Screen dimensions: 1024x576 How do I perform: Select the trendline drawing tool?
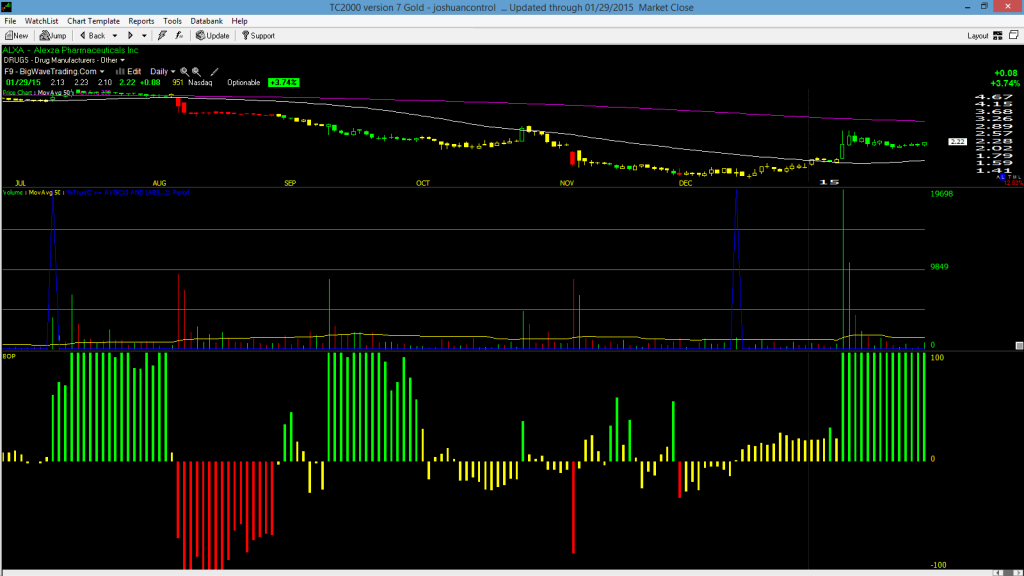tap(214, 72)
